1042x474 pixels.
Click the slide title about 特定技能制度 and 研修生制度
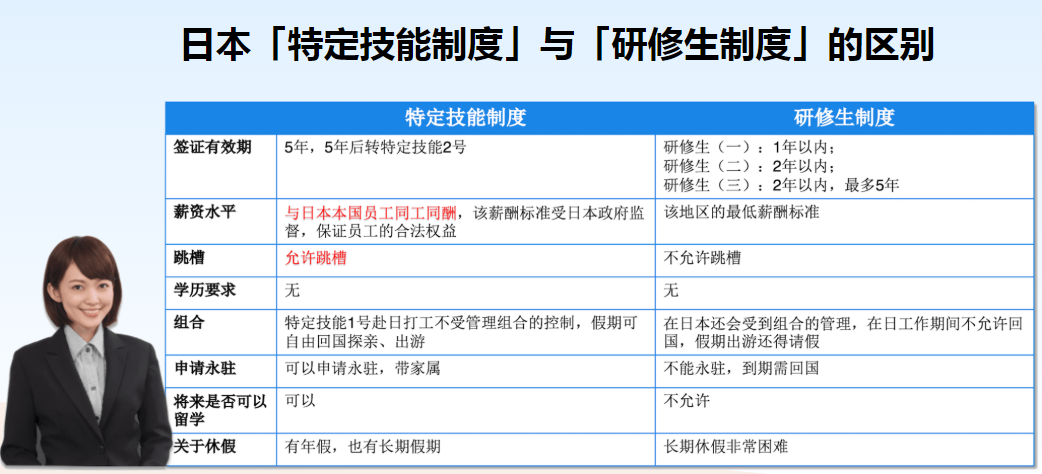click(557, 45)
